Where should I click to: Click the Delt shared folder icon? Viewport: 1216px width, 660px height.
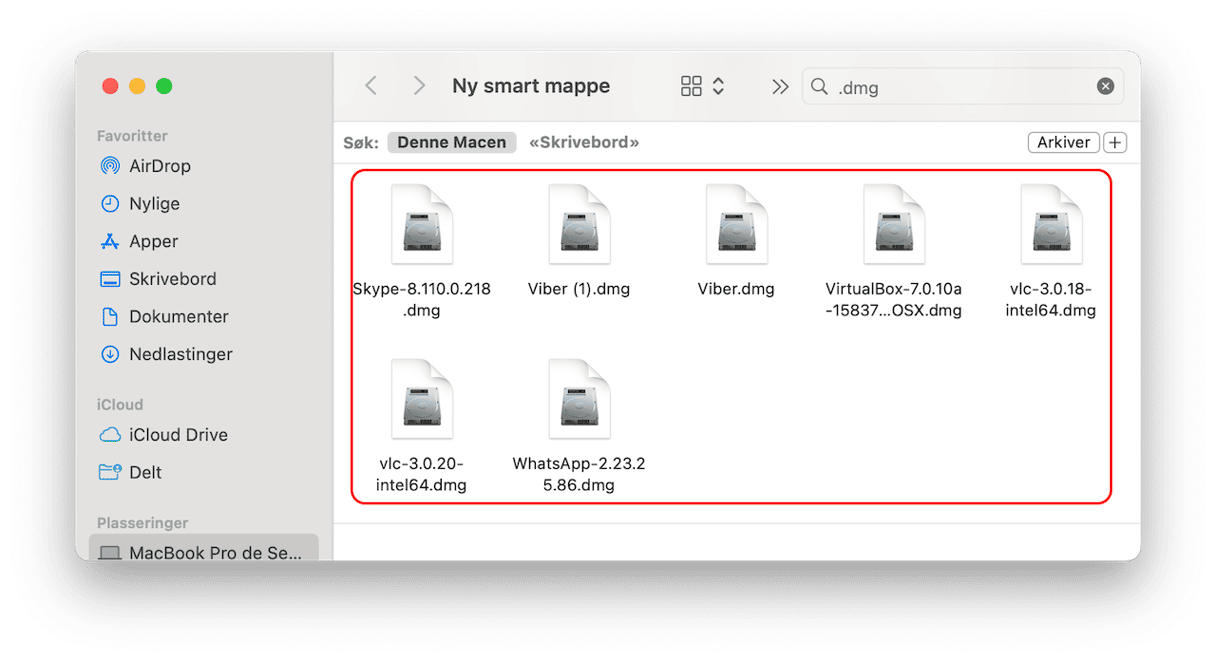(x=110, y=472)
